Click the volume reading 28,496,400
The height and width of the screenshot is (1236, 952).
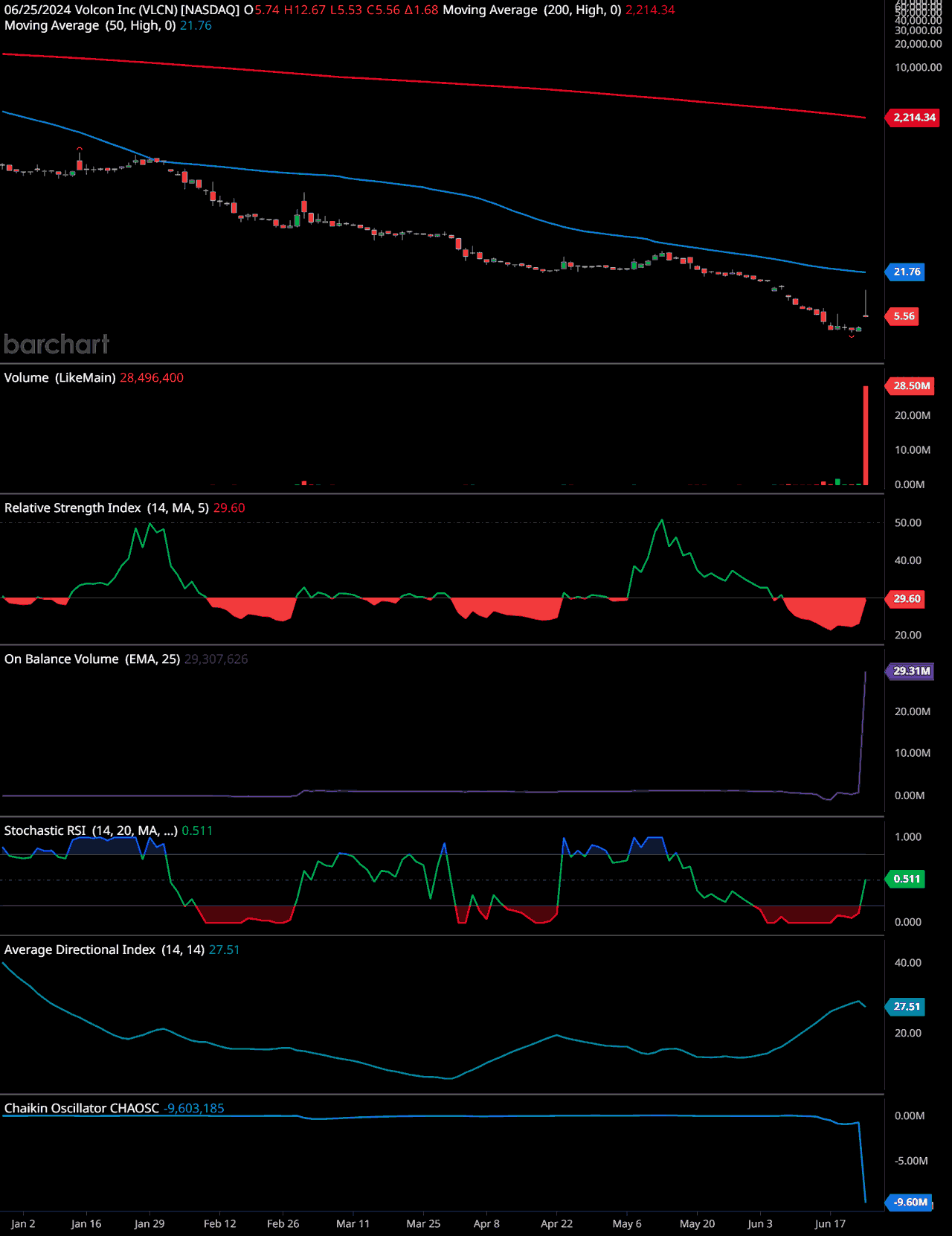tap(152, 378)
